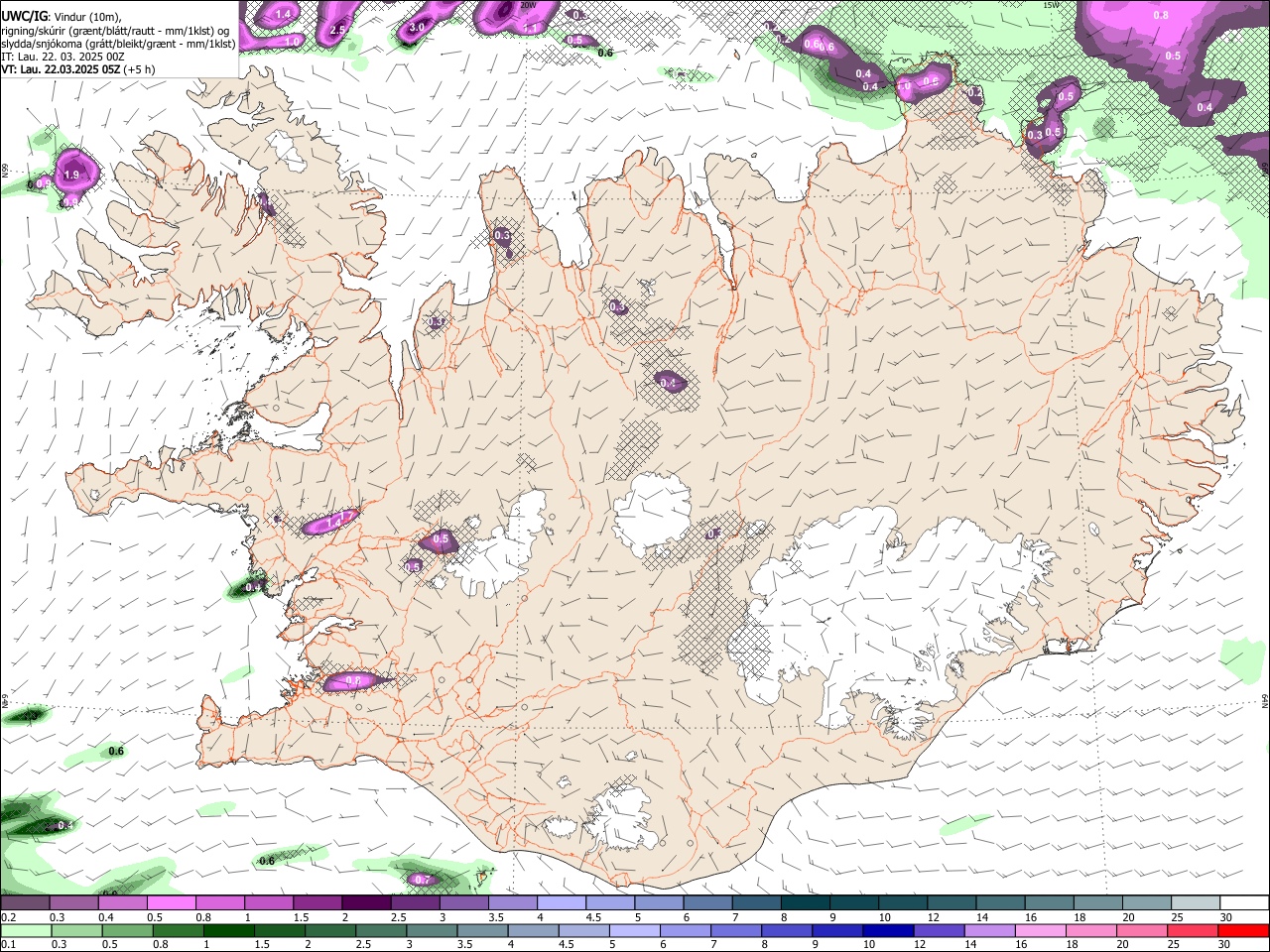Image resolution: width=1270 pixels, height=952 pixels.
Task: Click the bright pink 0.5 swatch in the upper legend row
Action: (171, 902)
